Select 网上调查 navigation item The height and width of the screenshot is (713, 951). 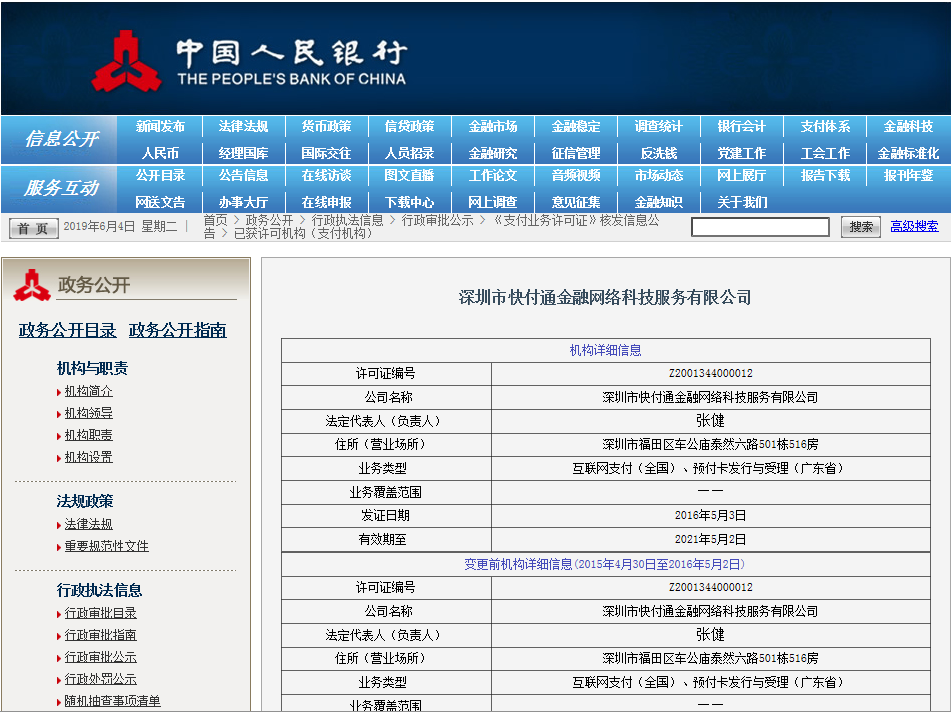pos(492,203)
